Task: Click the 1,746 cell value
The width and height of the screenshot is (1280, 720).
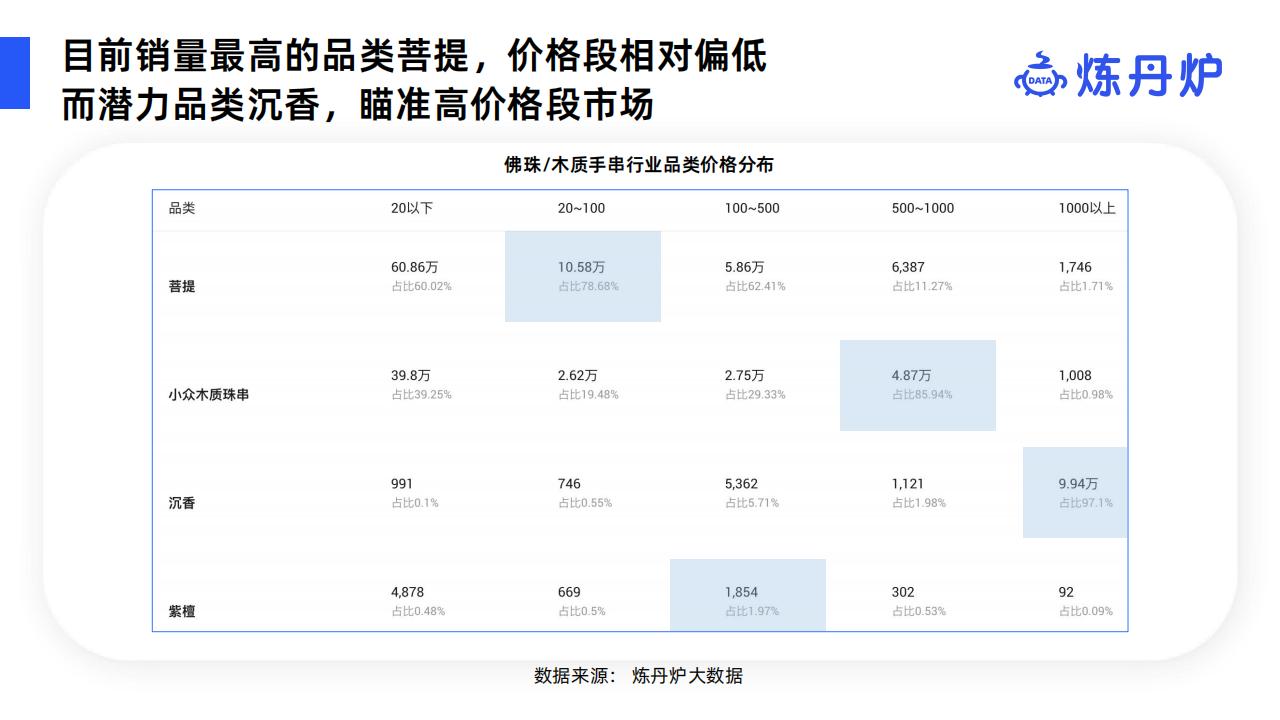Action: (1075, 267)
